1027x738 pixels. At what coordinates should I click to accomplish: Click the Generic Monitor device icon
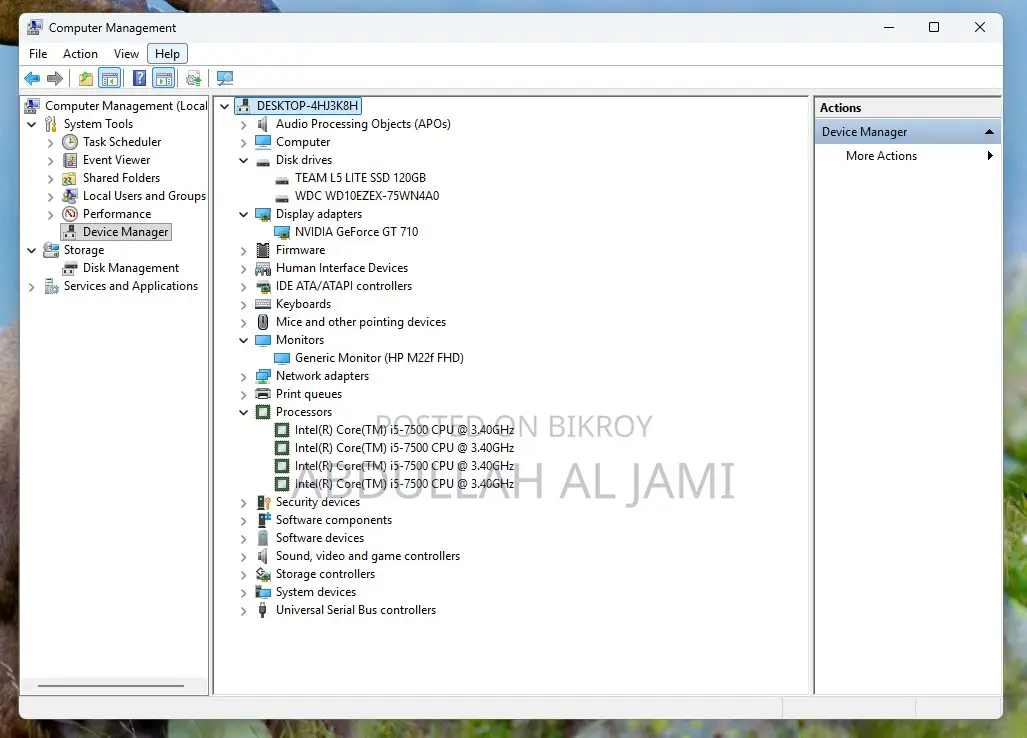[282, 358]
